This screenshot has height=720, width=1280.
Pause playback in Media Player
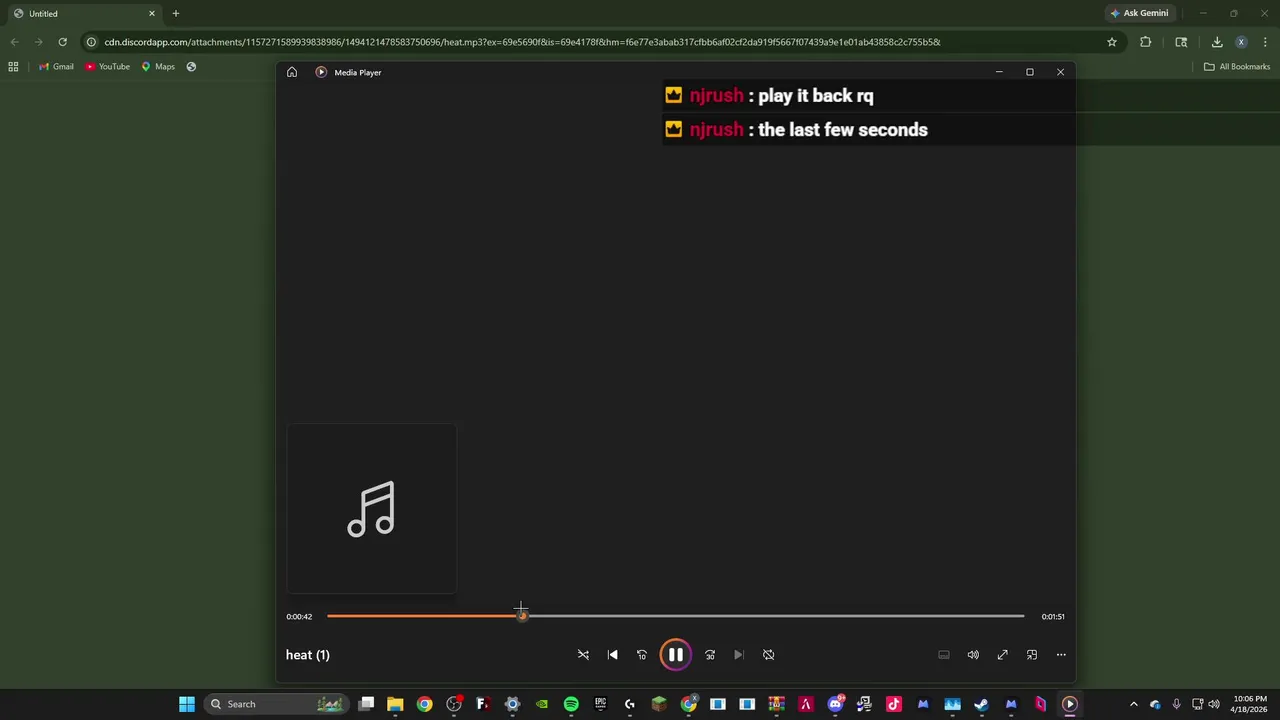[x=675, y=655]
